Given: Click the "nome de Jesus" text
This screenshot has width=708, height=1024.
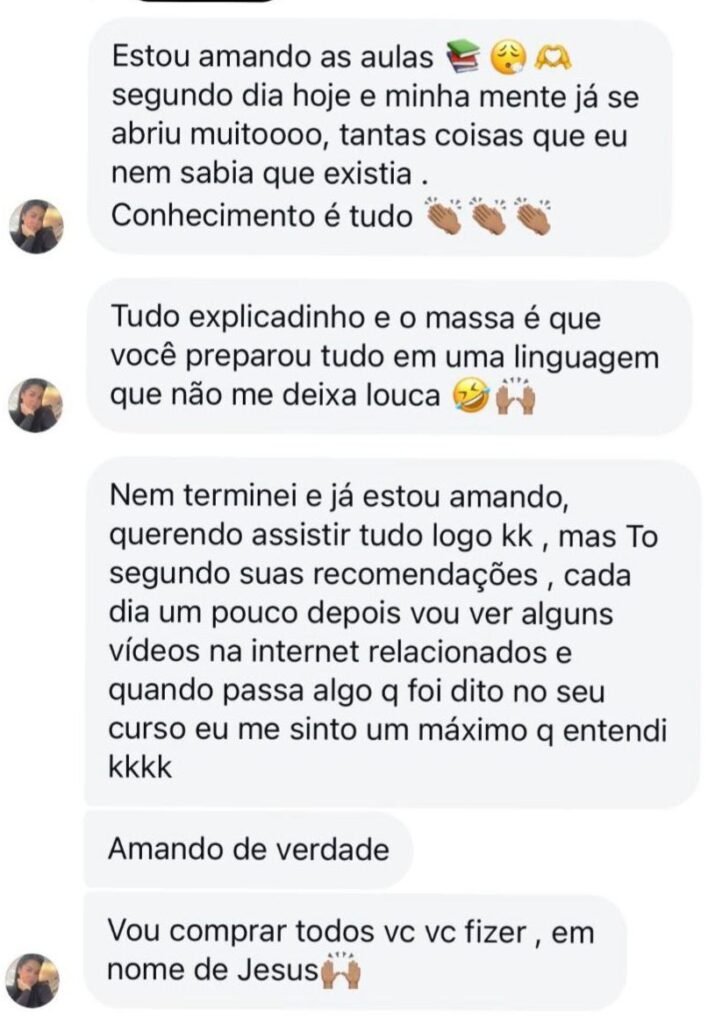Looking at the screenshot, I should [x=212, y=971].
